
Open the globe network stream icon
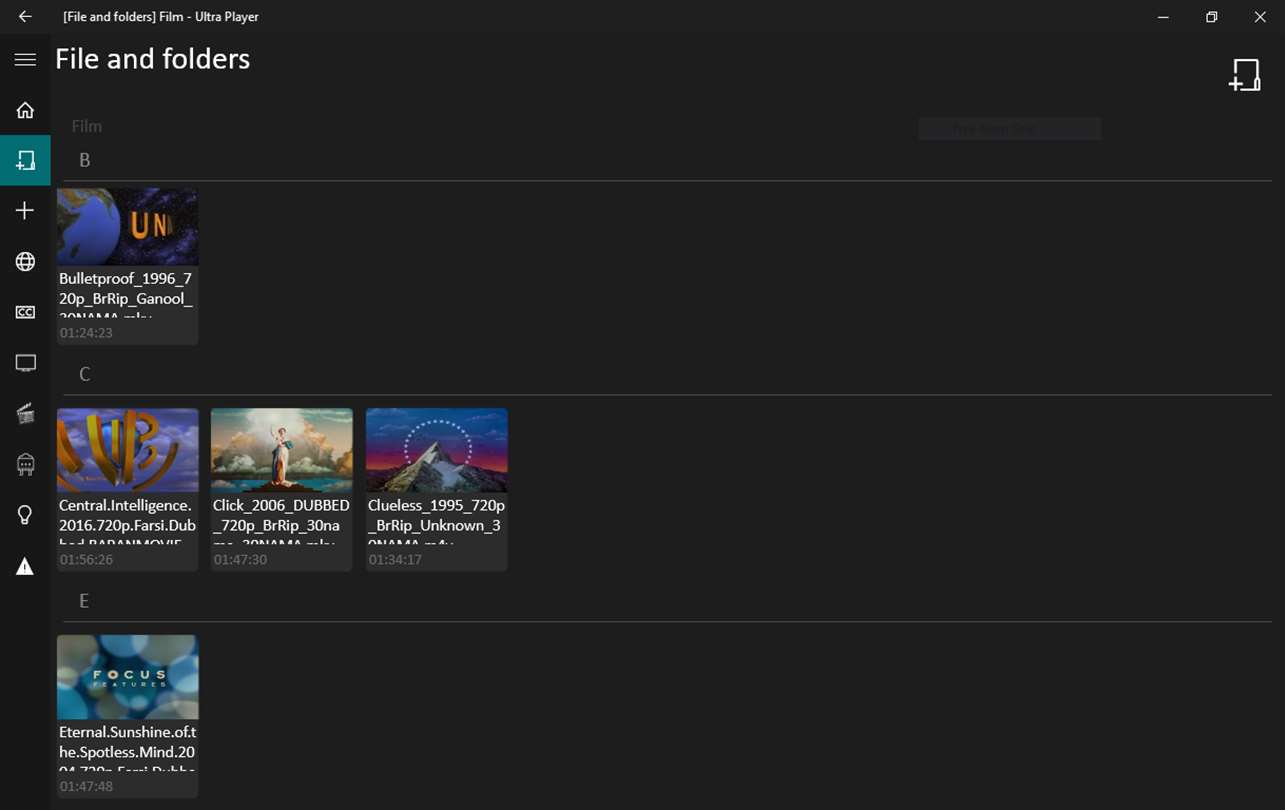[x=25, y=262]
